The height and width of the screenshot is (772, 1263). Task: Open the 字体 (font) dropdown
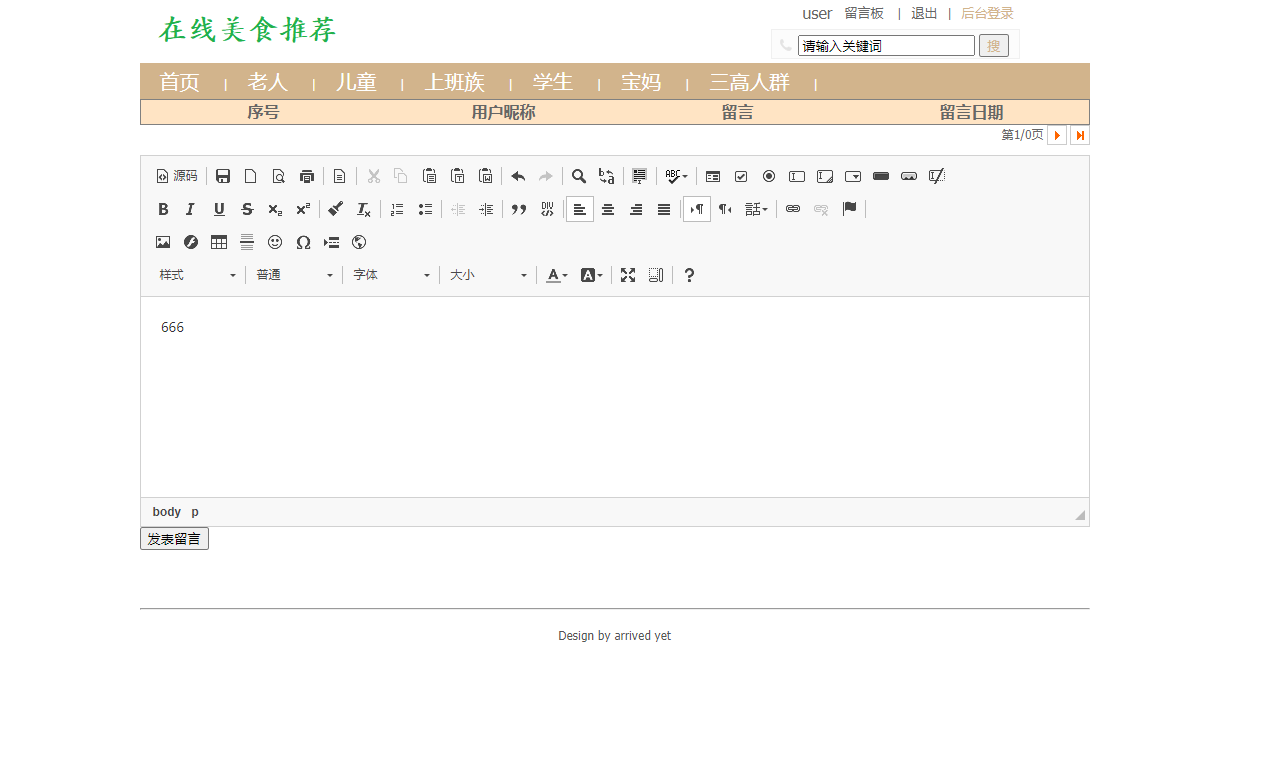[x=390, y=274]
